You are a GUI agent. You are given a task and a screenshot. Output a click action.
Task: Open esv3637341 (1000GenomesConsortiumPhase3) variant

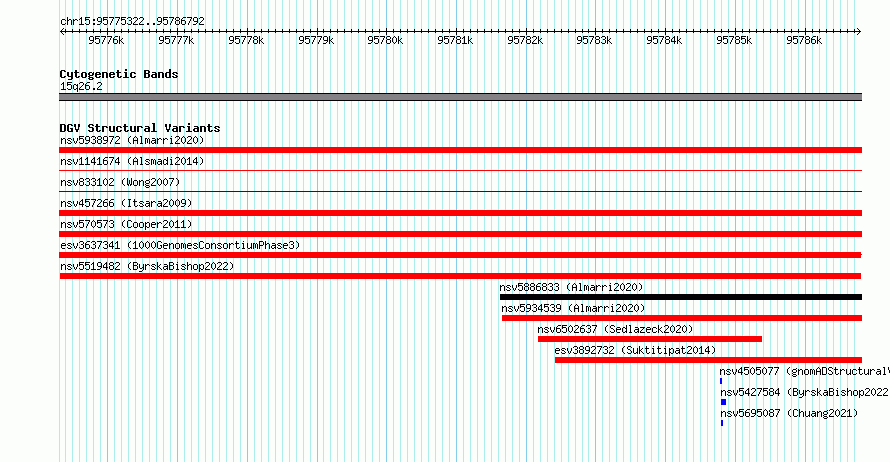click(180, 245)
